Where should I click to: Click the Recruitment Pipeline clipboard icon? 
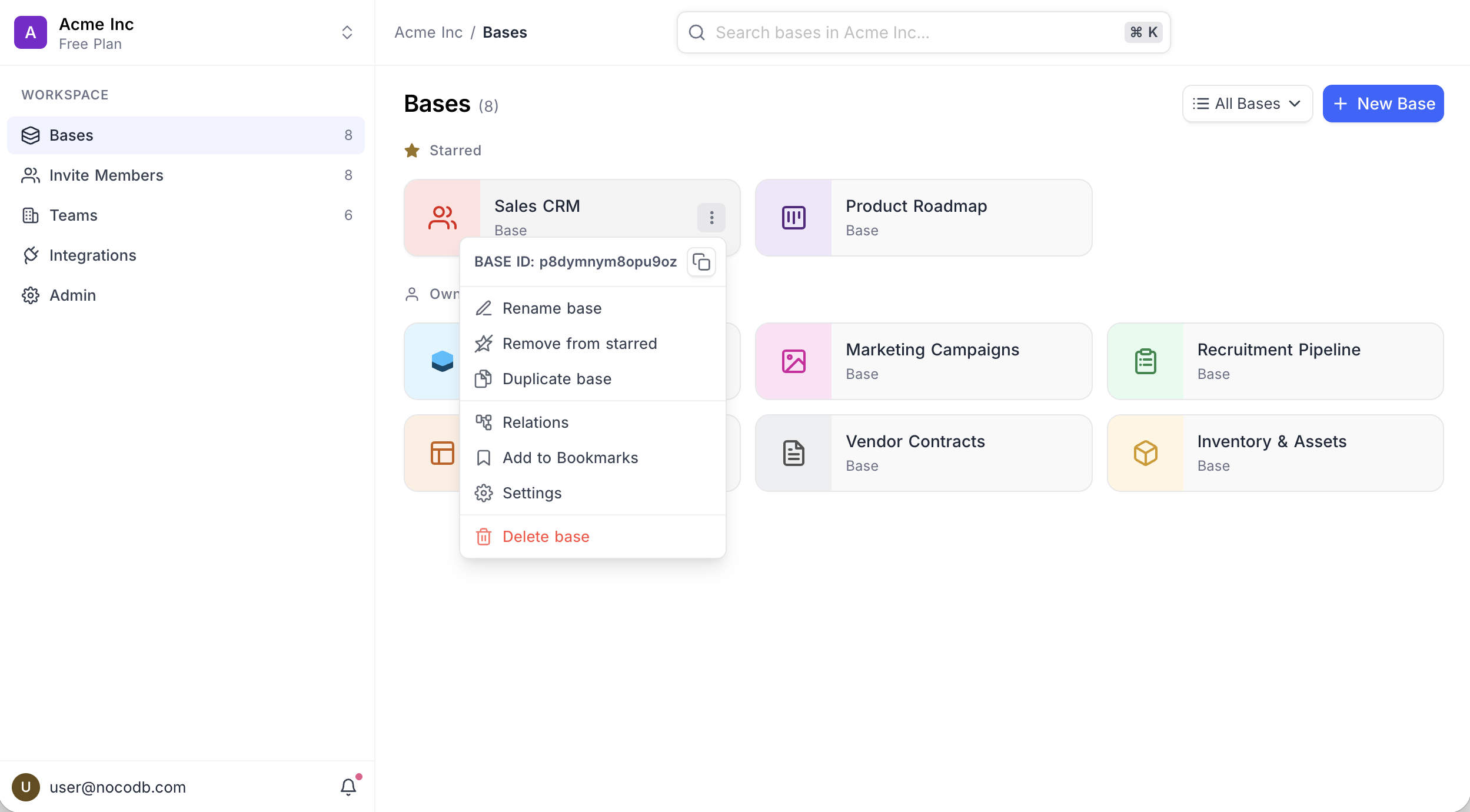click(x=1146, y=361)
